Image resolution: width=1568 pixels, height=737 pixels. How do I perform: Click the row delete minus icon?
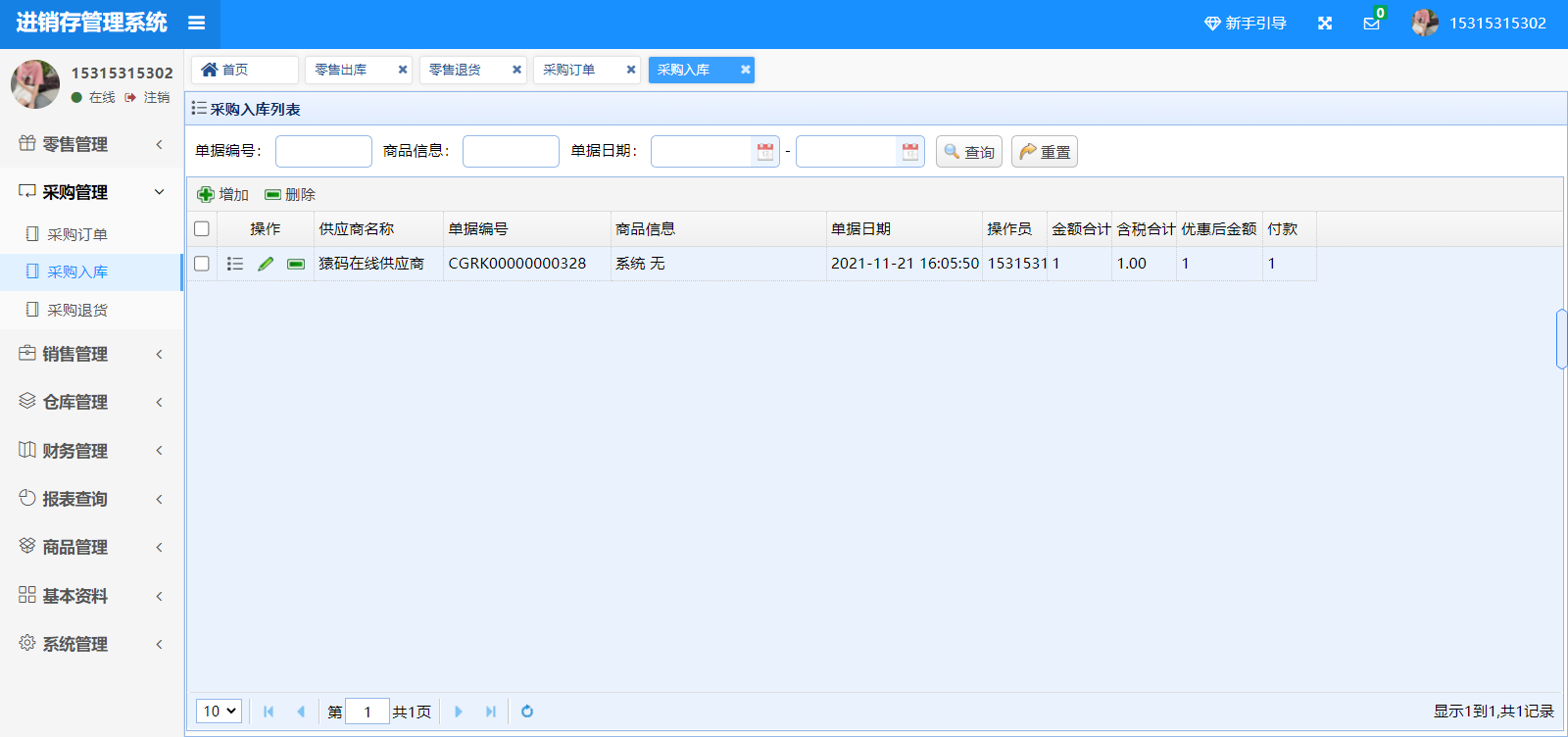point(296,264)
